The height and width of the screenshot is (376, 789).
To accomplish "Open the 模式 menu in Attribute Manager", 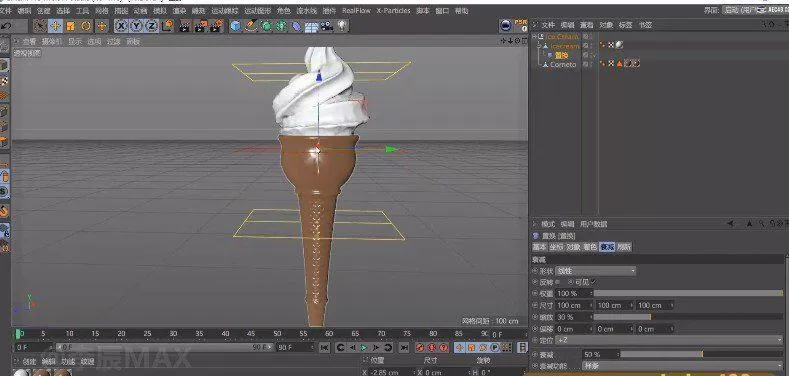I will 548,224.
